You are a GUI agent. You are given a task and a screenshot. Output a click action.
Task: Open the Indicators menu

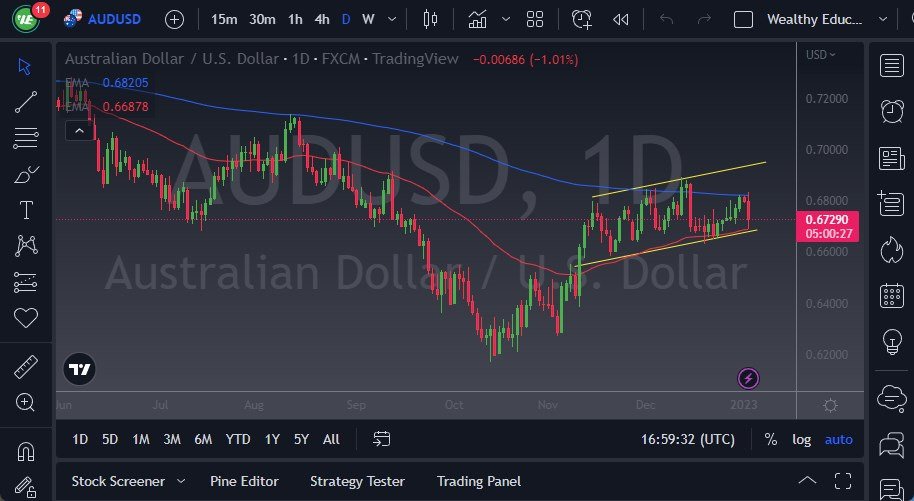477,20
